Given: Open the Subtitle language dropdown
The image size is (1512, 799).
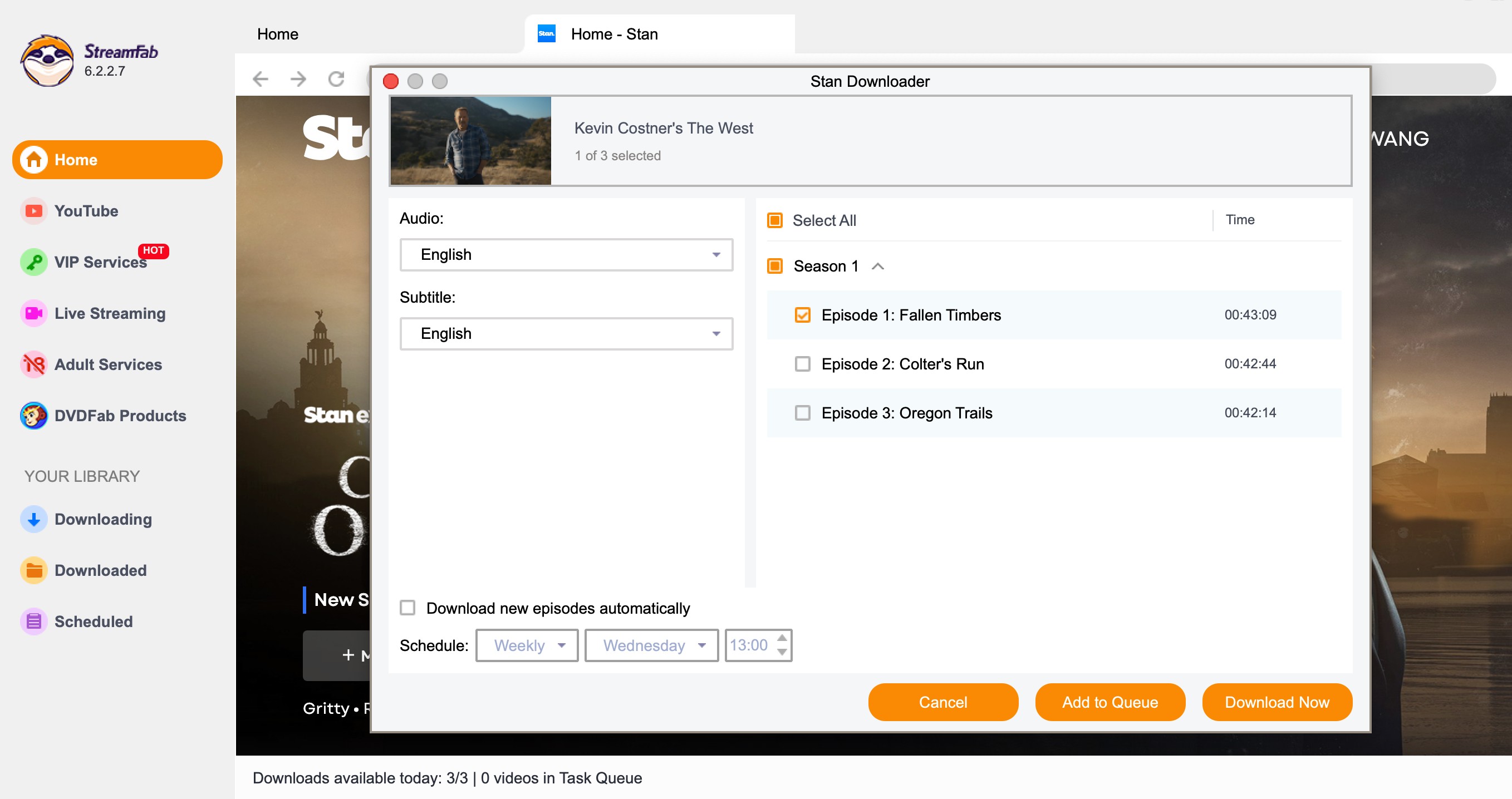Looking at the screenshot, I should coord(566,334).
